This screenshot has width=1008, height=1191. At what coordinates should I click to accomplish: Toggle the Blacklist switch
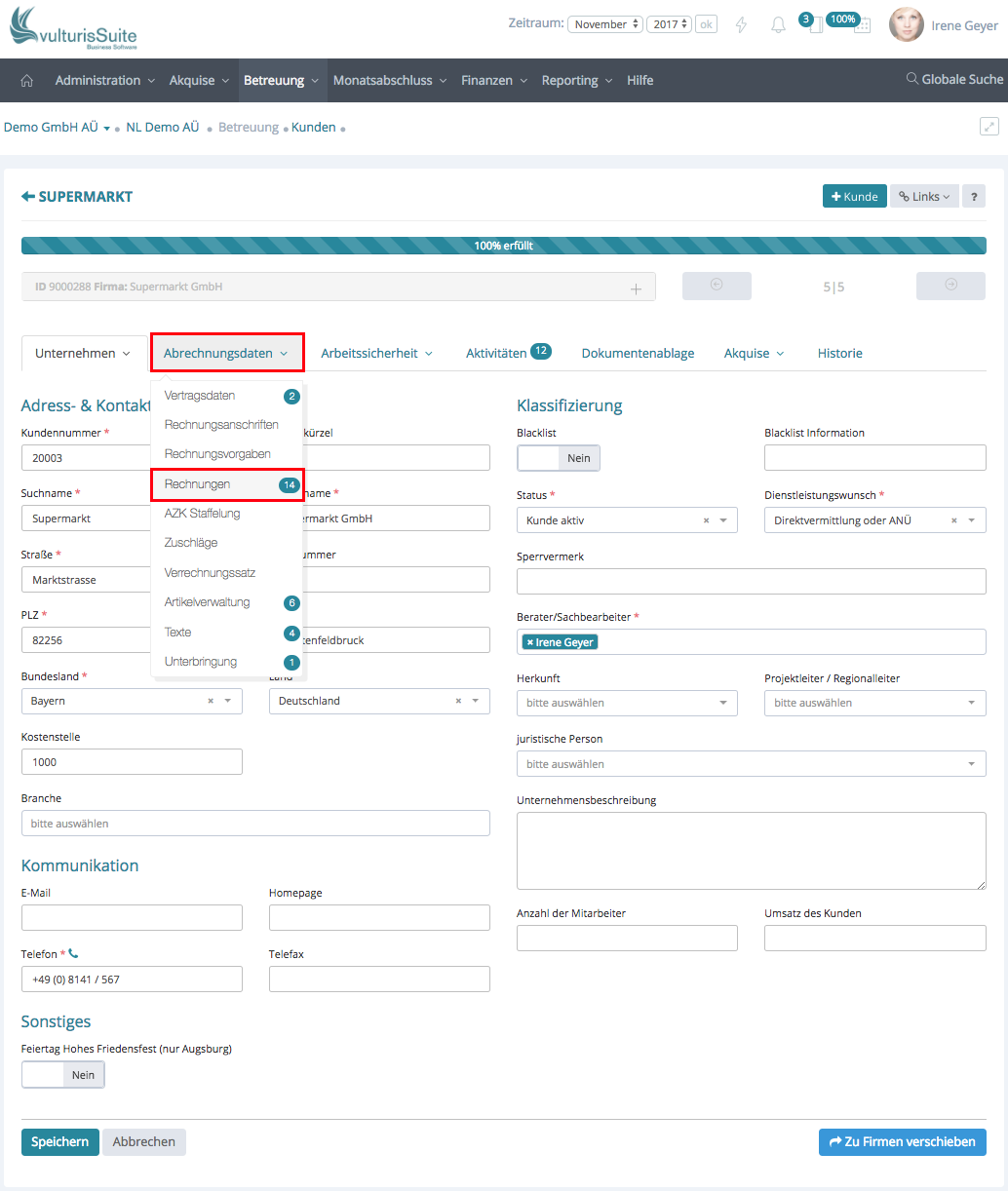click(559, 458)
